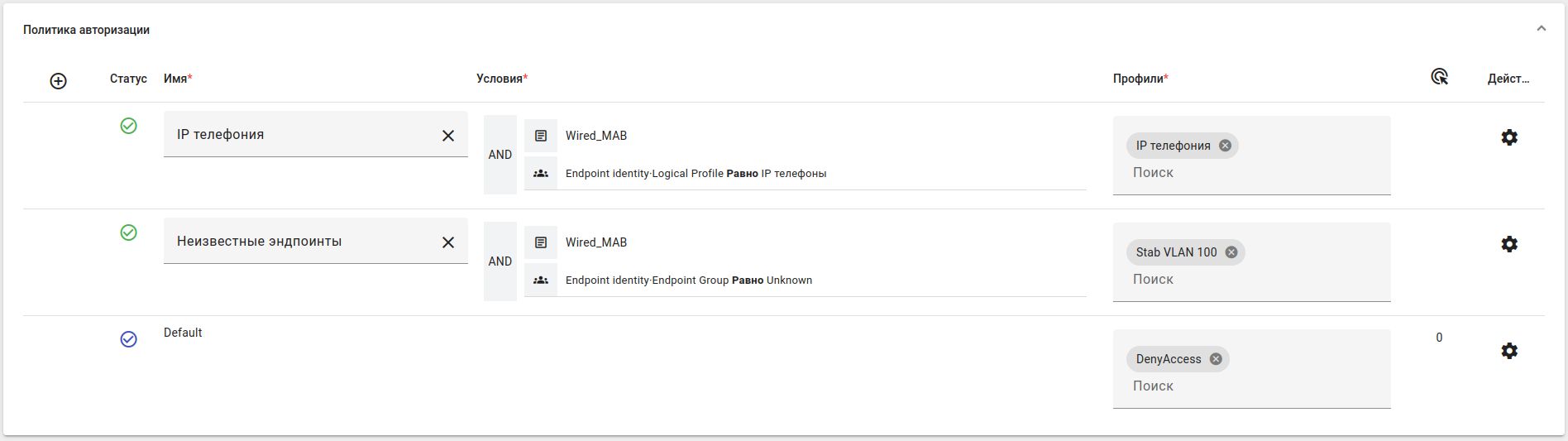Open settings gear for Default rule

(x=1509, y=351)
